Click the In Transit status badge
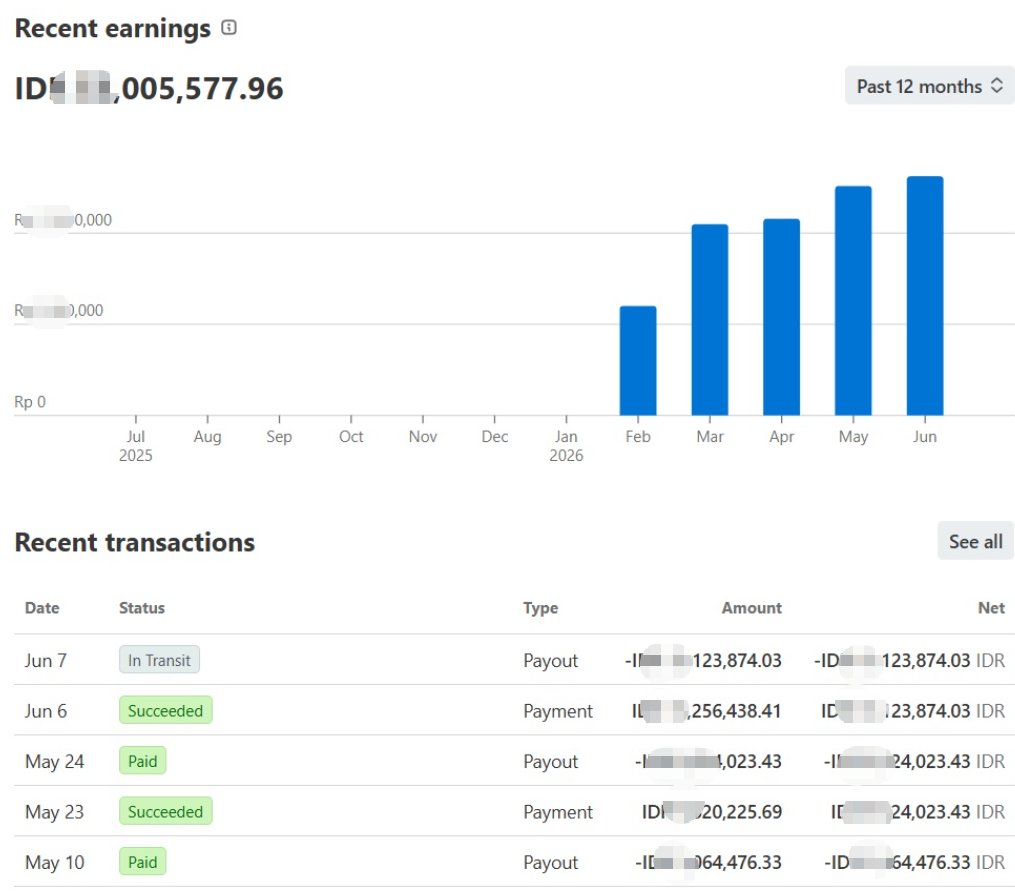The height and width of the screenshot is (895, 1015). [159, 660]
